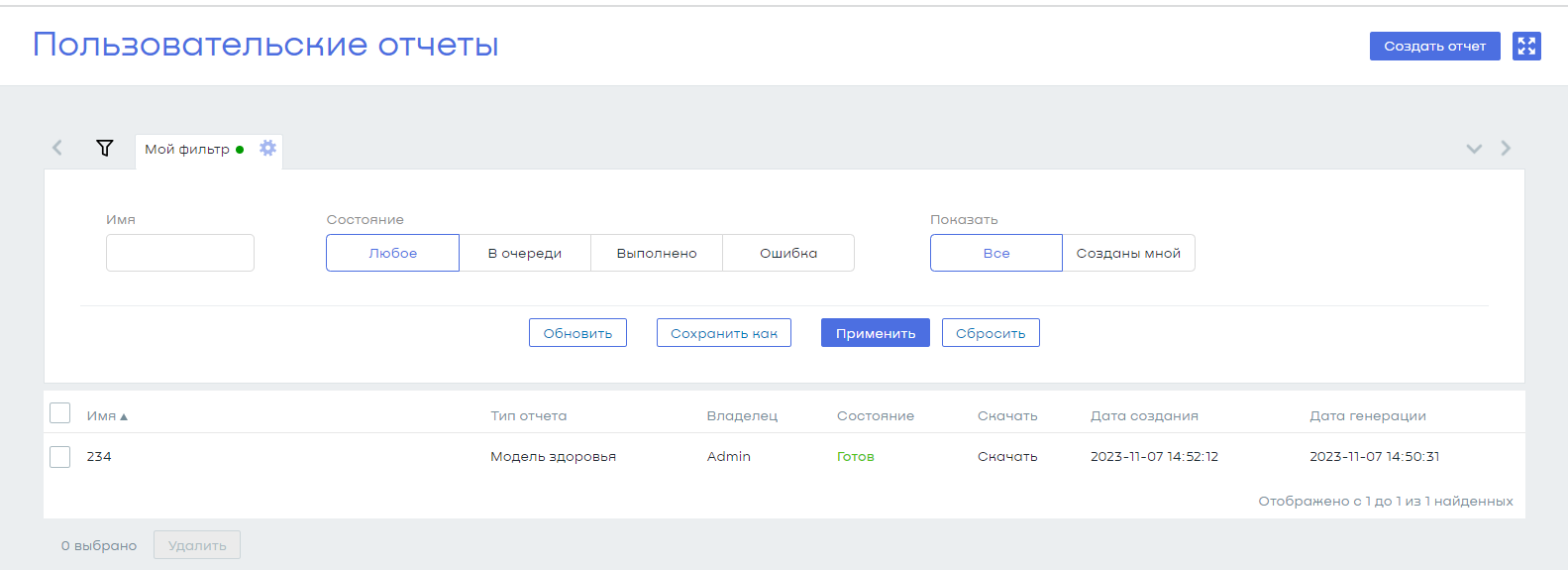Collapse the filter panel chevron

(1474, 149)
